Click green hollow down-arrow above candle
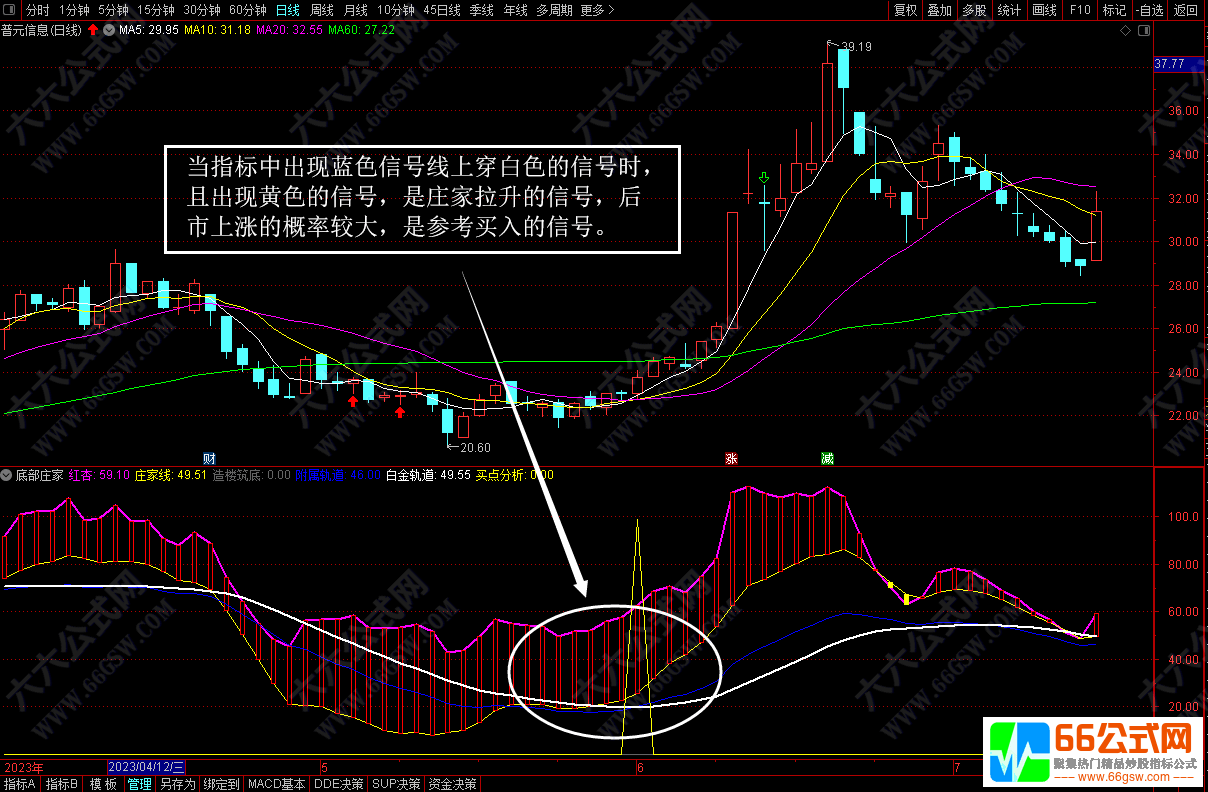Viewport: 1208px width, 792px height. point(765,178)
